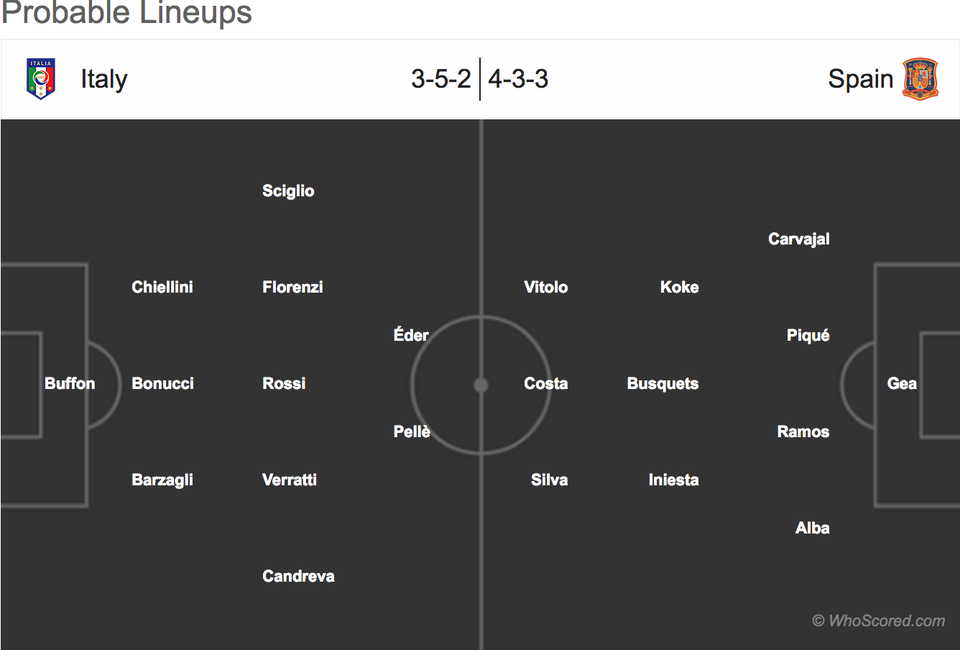This screenshot has height=650, width=960.
Task: Click the Italy 3-5-2 formation label
Action: pos(441,79)
